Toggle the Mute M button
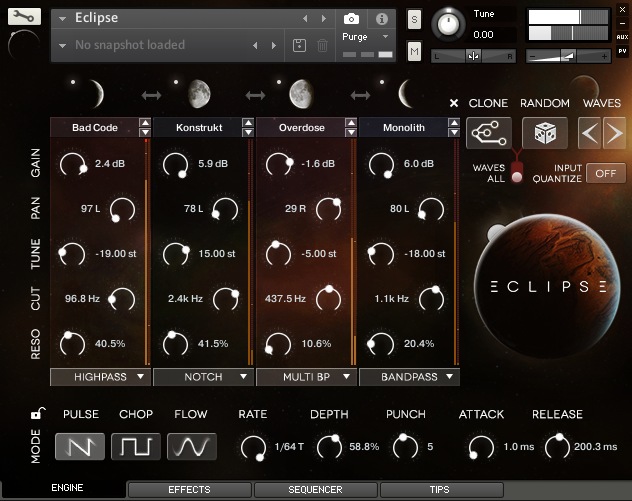This screenshot has width=632, height=501. click(415, 51)
